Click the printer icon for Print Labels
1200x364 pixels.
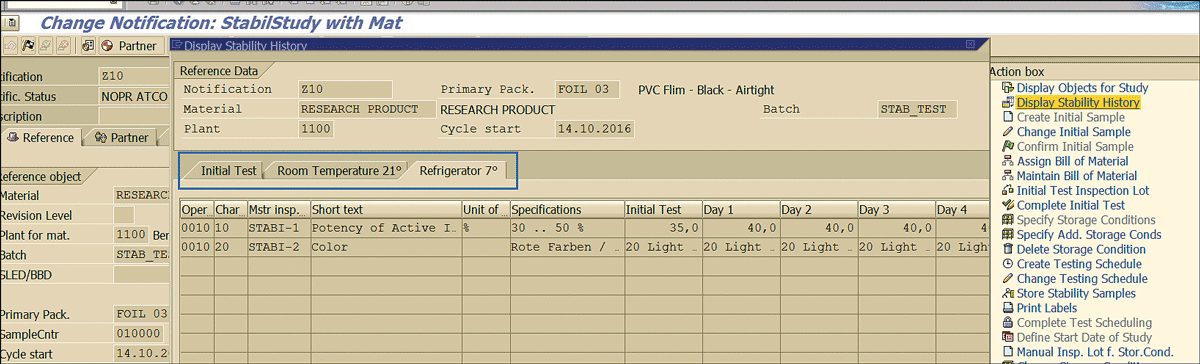pos(1007,308)
